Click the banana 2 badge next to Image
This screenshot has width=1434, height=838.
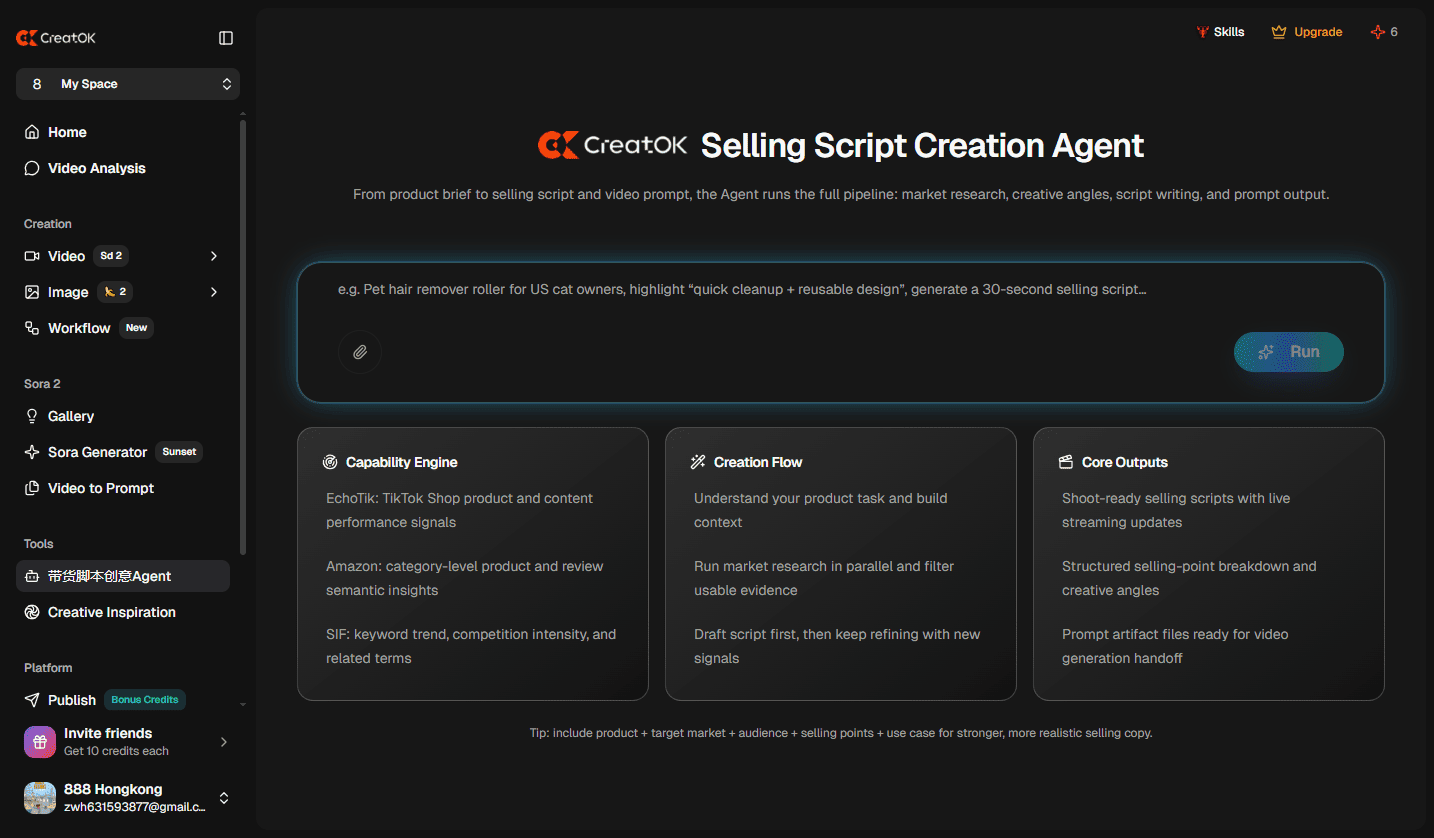point(115,292)
